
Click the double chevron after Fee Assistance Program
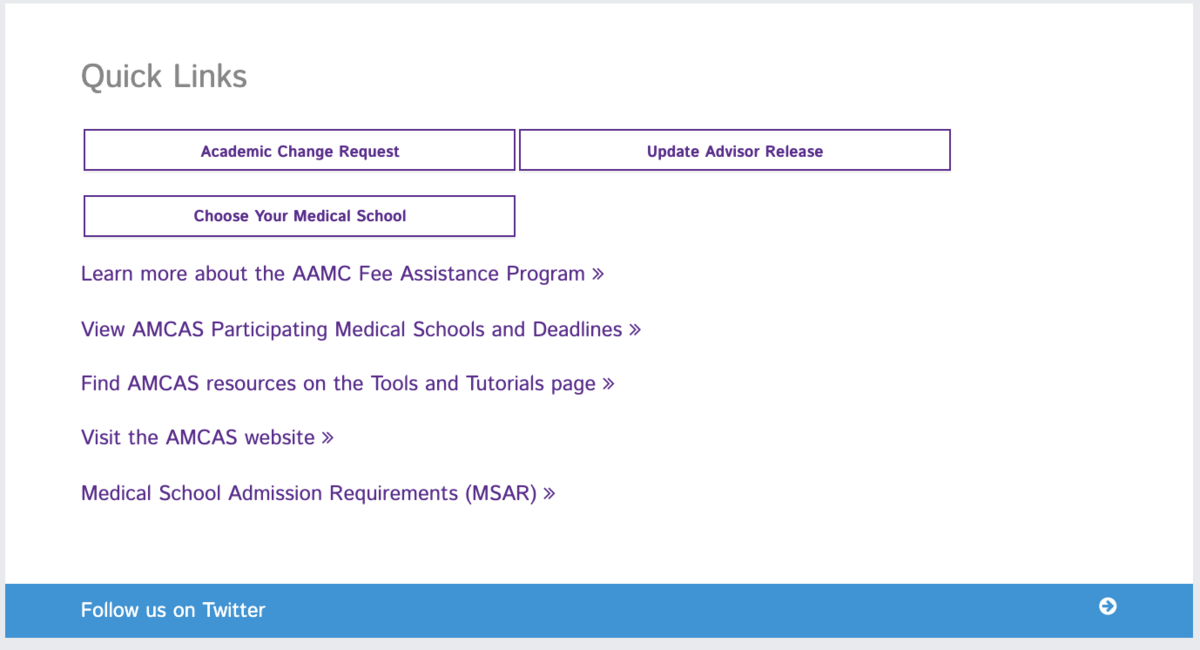pos(598,274)
